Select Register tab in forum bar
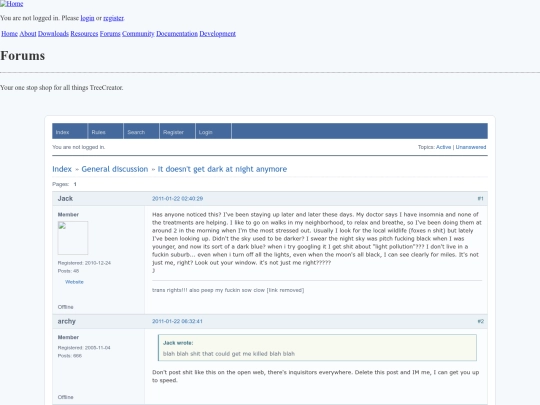The width and height of the screenshot is (540, 405). pyautogui.click(x=177, y=131)
